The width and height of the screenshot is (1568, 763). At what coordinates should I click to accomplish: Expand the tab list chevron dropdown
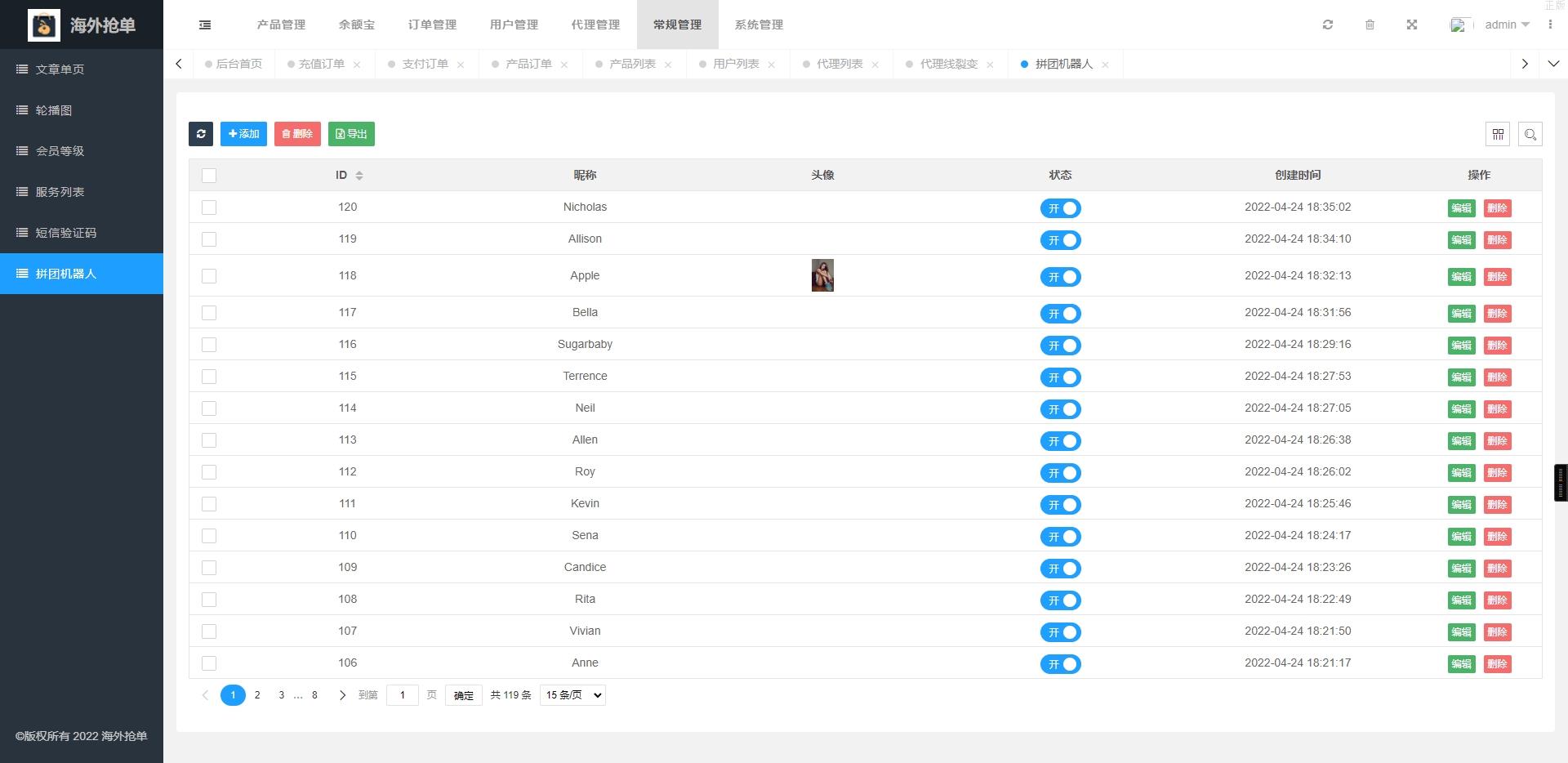(x=1553, y=64)
